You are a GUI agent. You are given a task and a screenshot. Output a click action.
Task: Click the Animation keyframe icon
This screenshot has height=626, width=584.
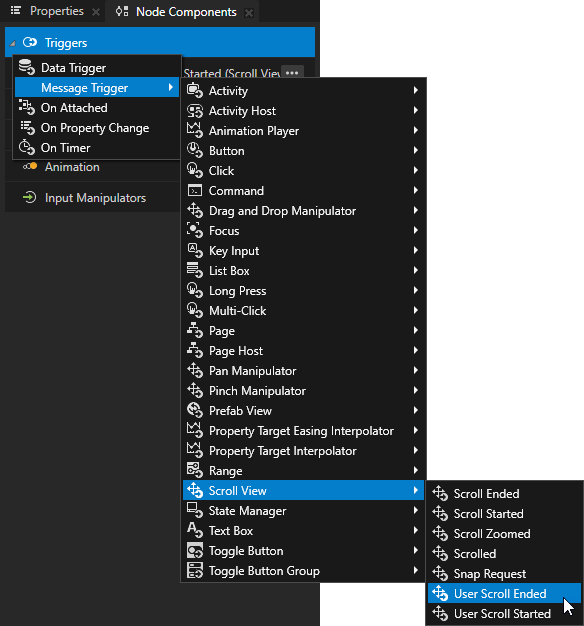click(x=30, y=166)
